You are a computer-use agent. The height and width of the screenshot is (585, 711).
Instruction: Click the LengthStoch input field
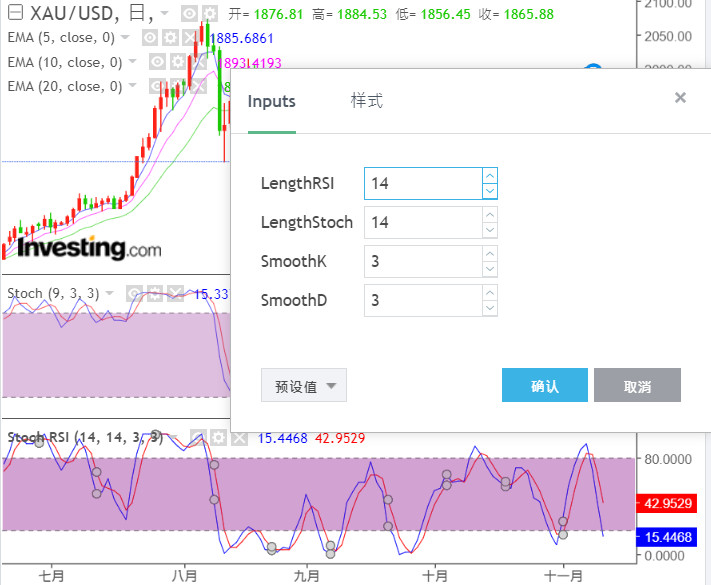click(423, 222)
